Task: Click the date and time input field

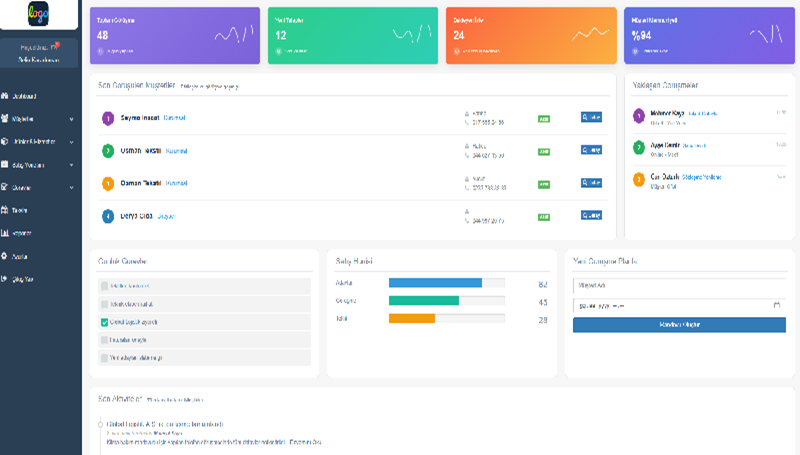Action: pyautogui.click(x=679, y=306)
